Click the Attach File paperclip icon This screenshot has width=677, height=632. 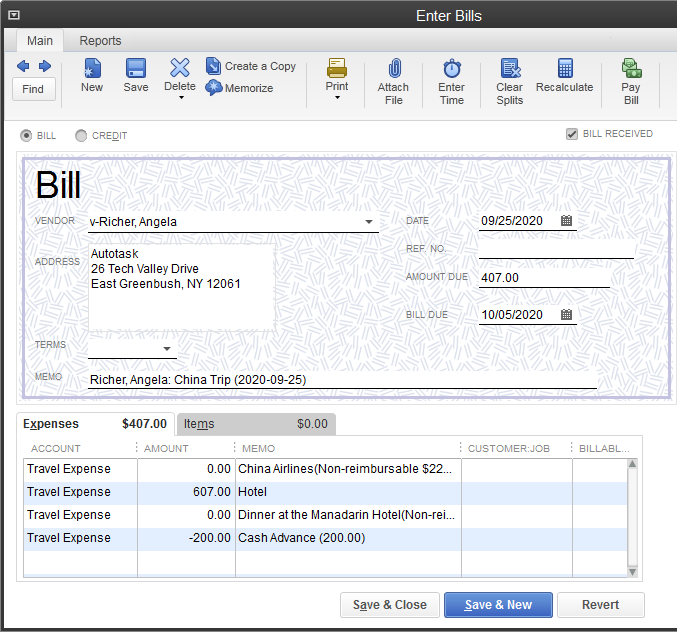coord(394,68)
